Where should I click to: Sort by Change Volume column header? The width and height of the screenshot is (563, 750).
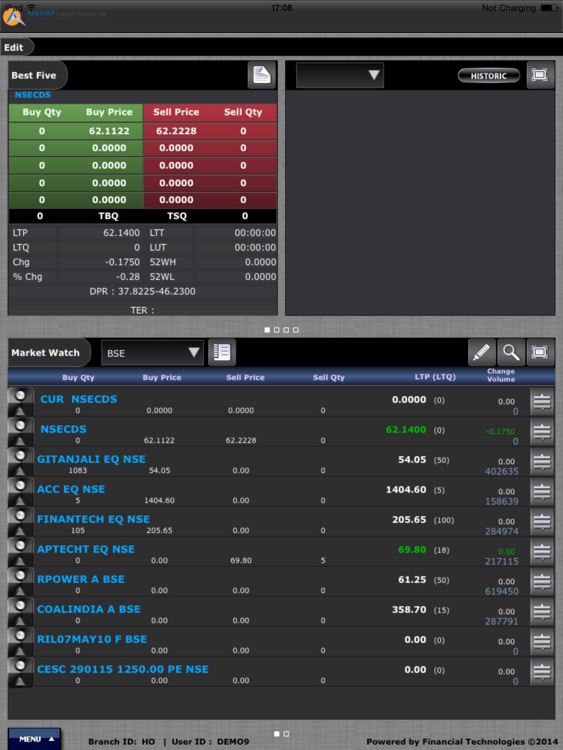pyautogui.click(x=501, y=375)
